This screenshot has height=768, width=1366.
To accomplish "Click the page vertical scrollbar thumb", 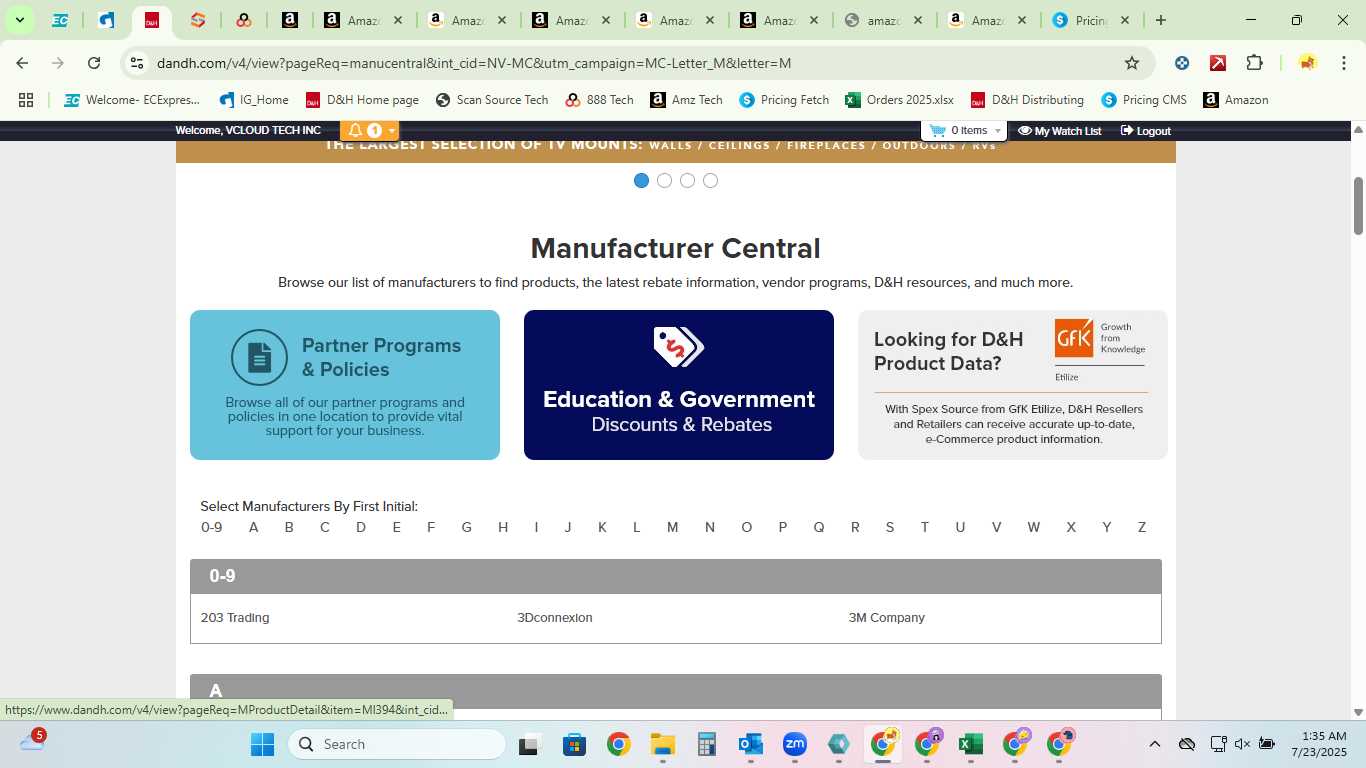I will tap(1358, 206).
